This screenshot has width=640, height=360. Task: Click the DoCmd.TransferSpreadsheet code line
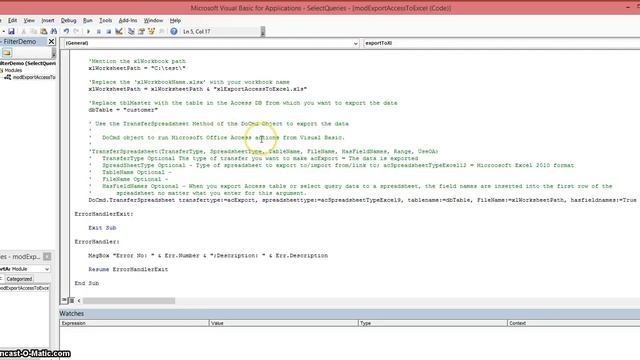(362, 200)
